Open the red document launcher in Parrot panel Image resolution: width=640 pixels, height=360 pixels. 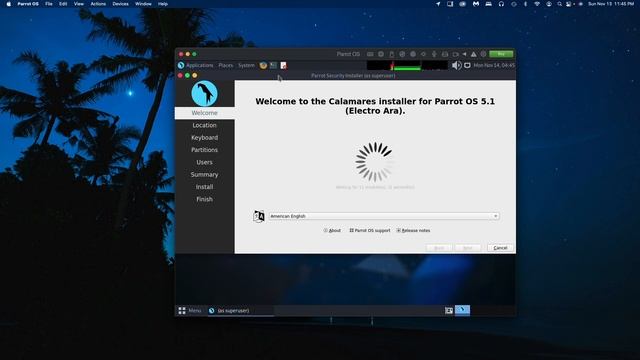click(x=283, y=65)
